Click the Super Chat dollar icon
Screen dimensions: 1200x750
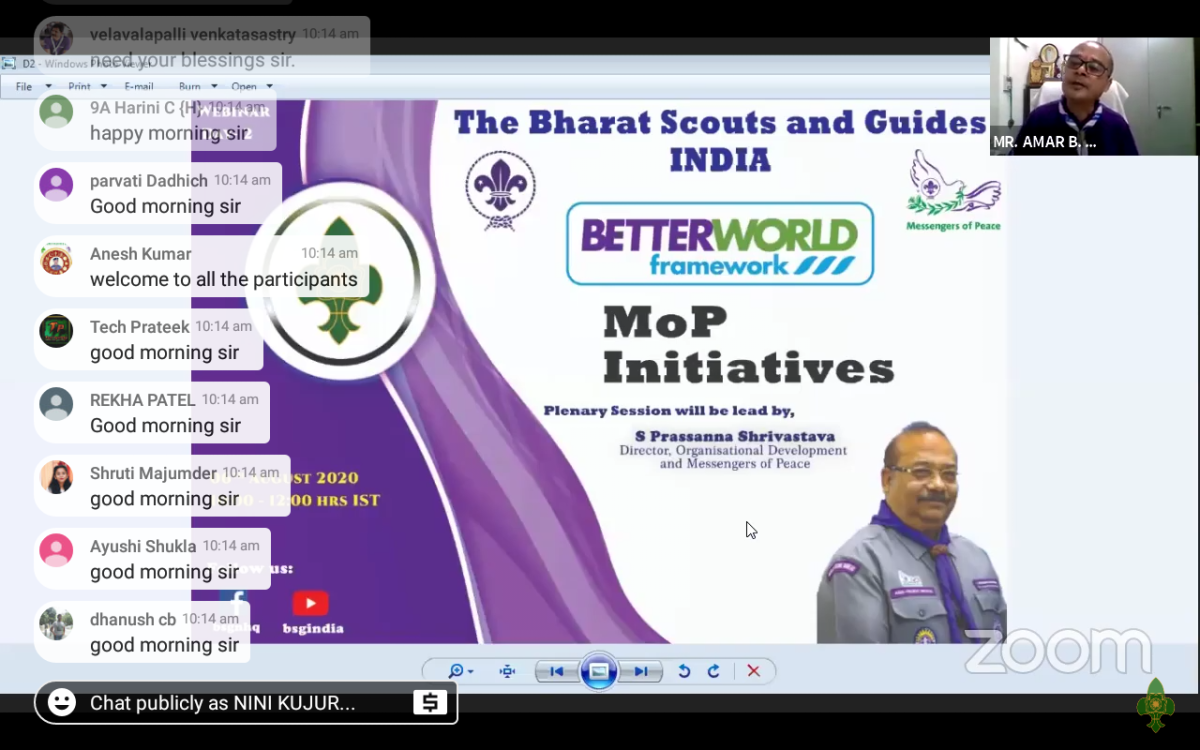(430, 703)
